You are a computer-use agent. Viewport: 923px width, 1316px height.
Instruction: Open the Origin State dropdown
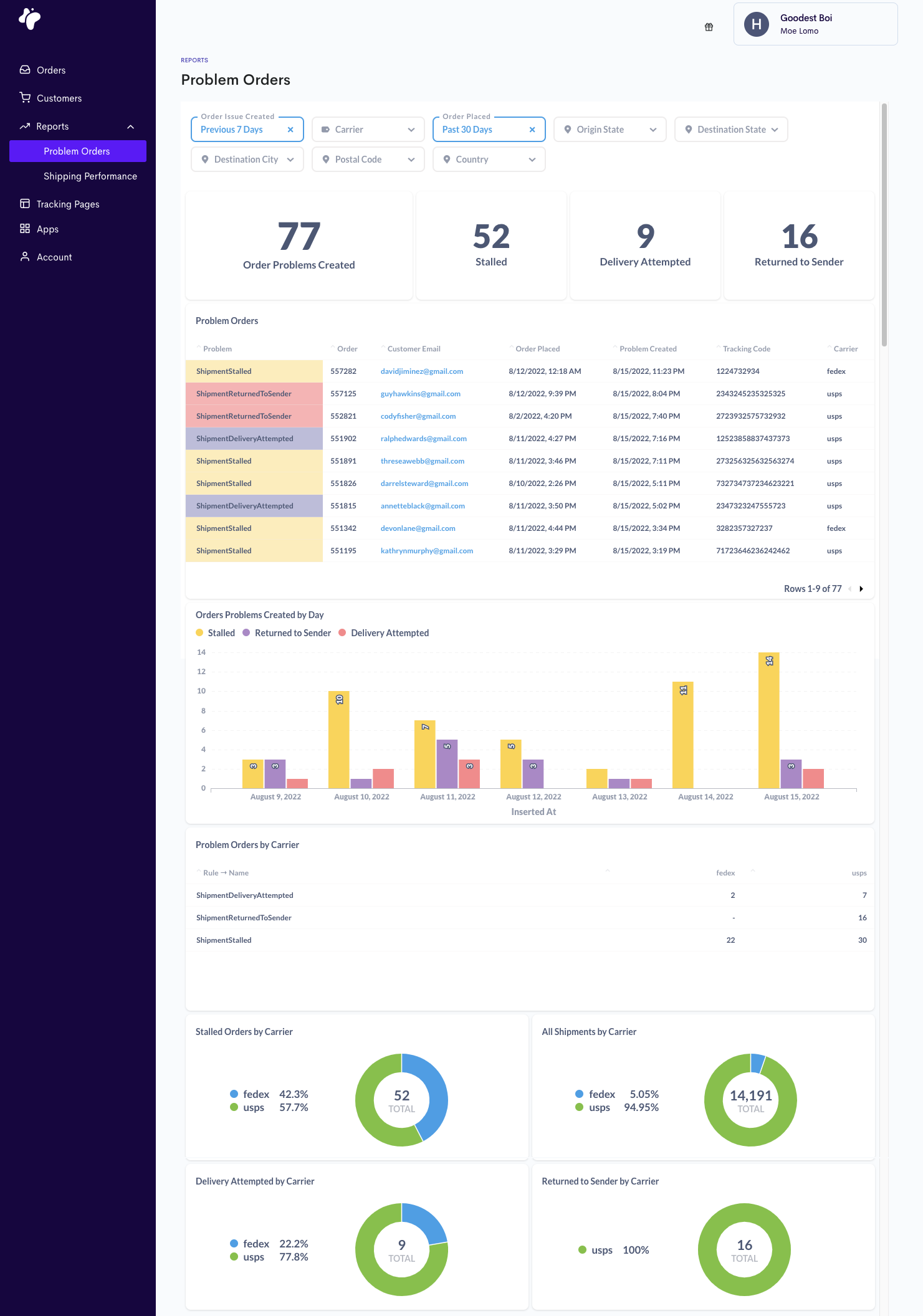[x=610, y=130]
